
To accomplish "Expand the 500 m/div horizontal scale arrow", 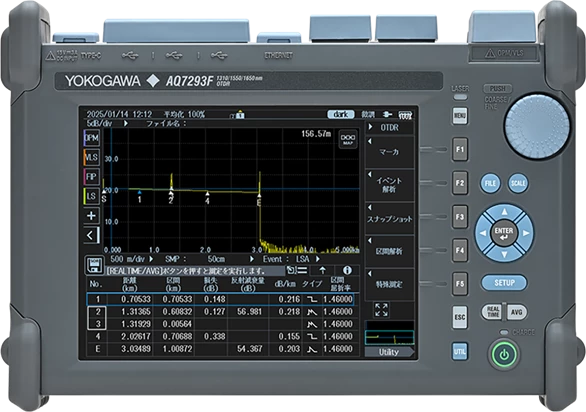I will pos(151,259).
